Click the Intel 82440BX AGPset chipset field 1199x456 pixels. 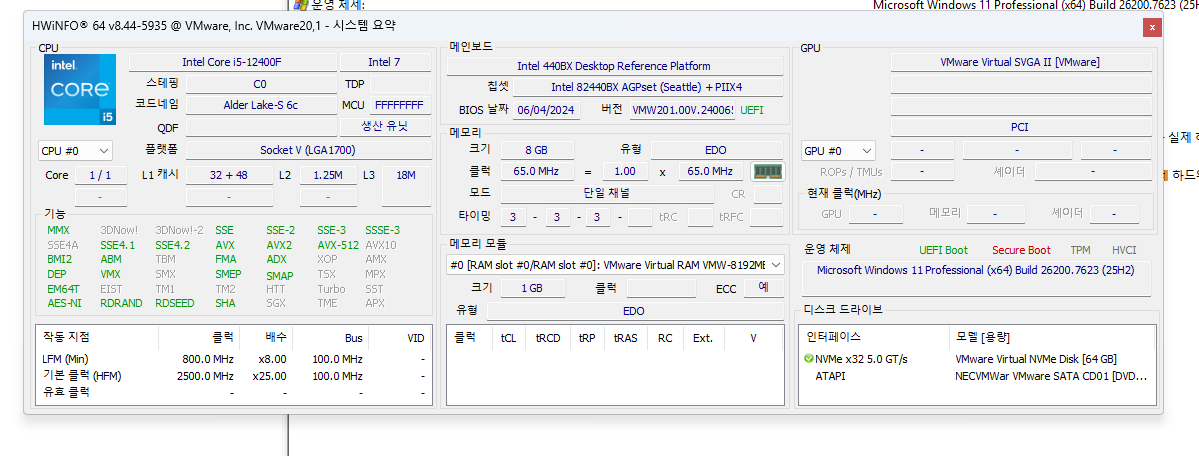coord(647,87)
